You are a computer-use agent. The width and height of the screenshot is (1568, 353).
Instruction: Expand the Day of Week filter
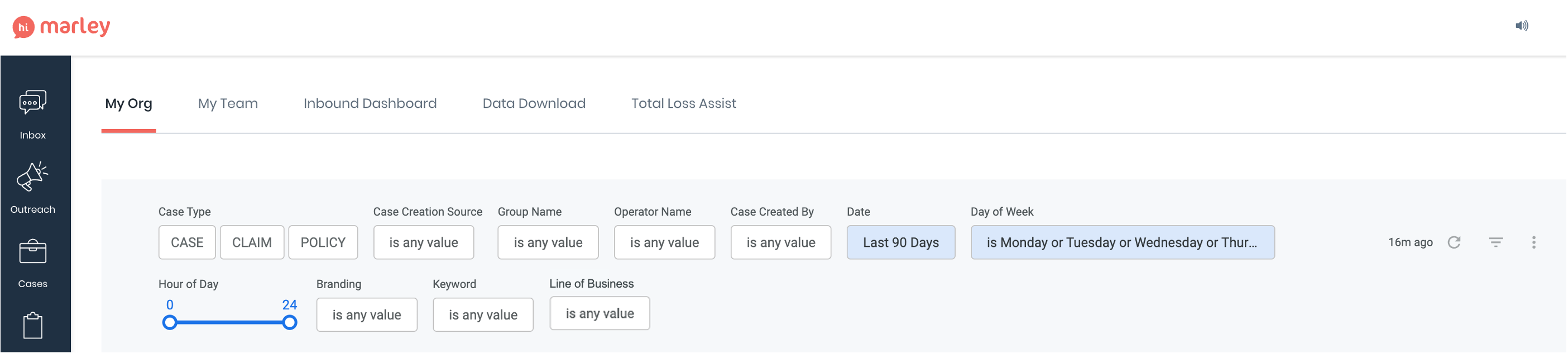(1123, 242)
